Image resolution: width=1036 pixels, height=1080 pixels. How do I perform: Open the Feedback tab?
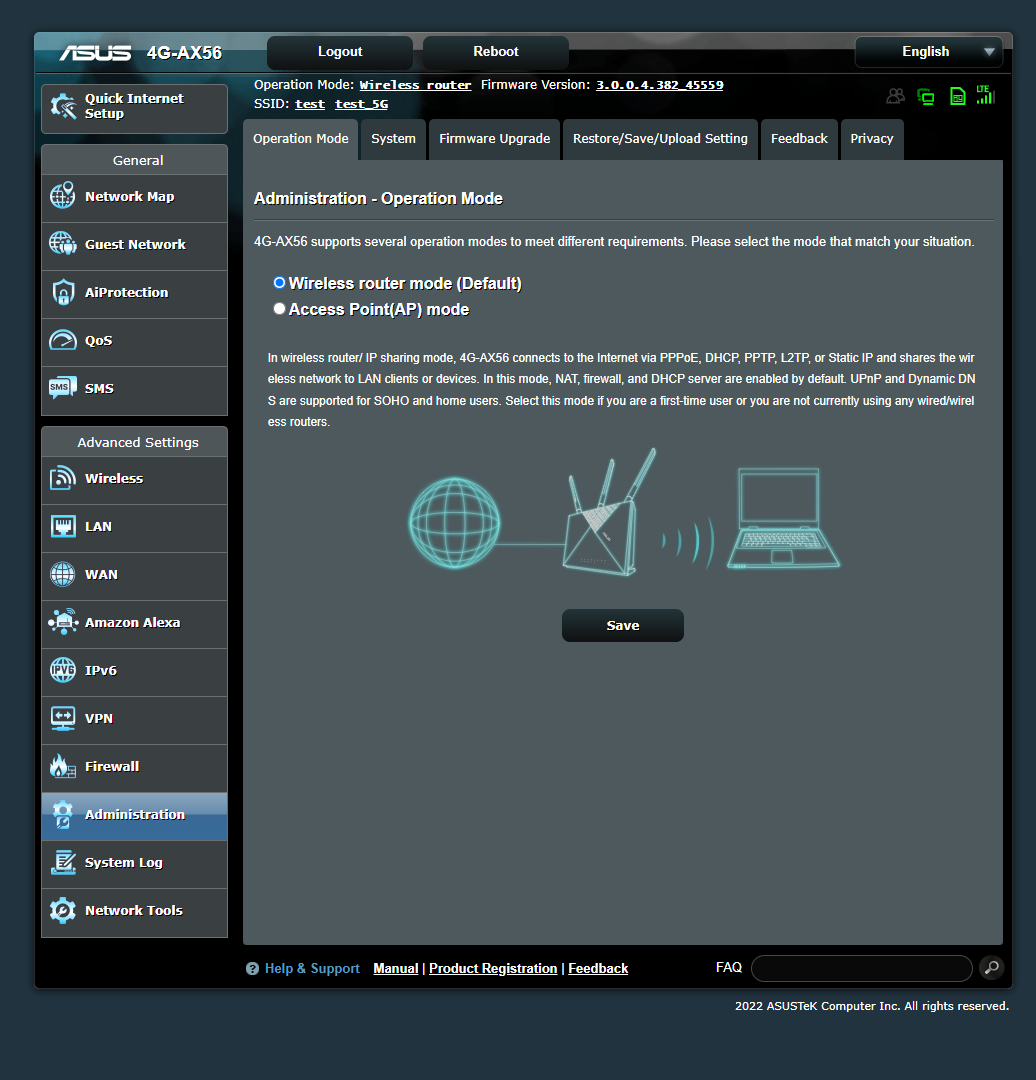click(799, 139)
